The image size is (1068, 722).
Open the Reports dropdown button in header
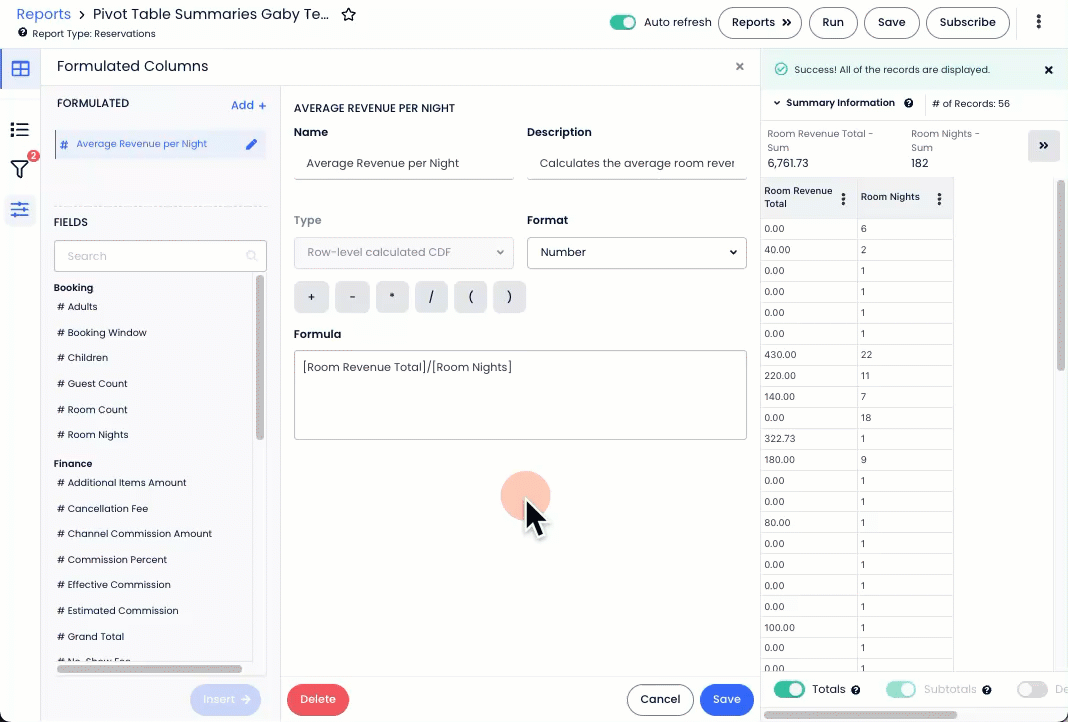point(760,22)
